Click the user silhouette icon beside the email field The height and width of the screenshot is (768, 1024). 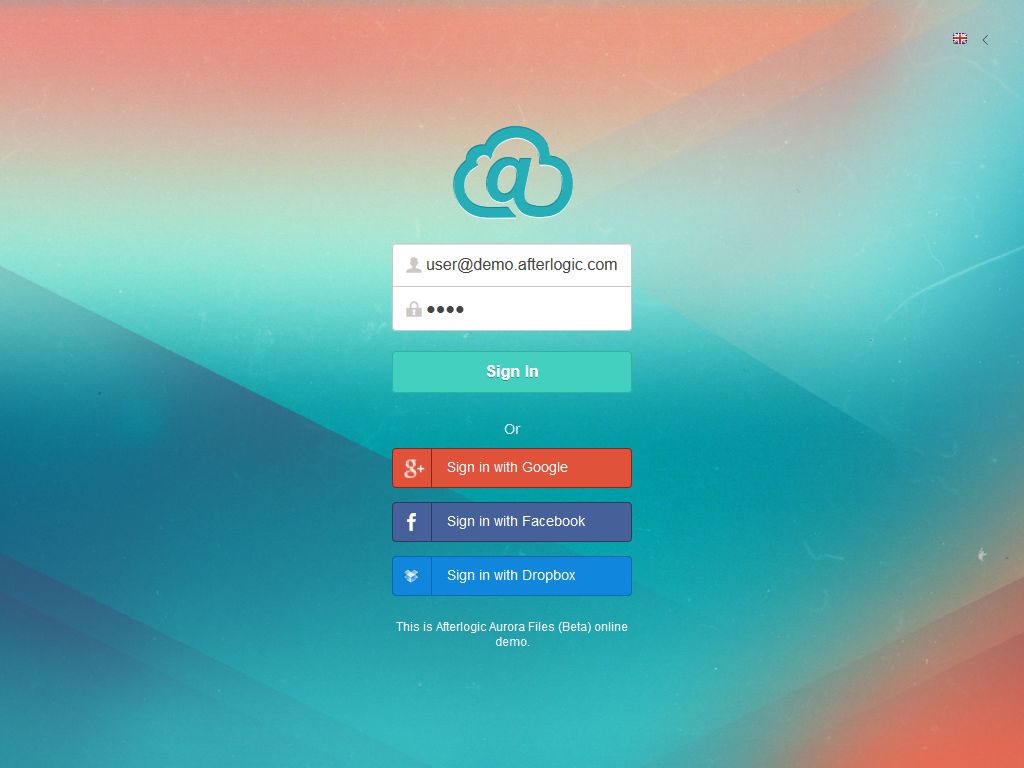point(413,264)
